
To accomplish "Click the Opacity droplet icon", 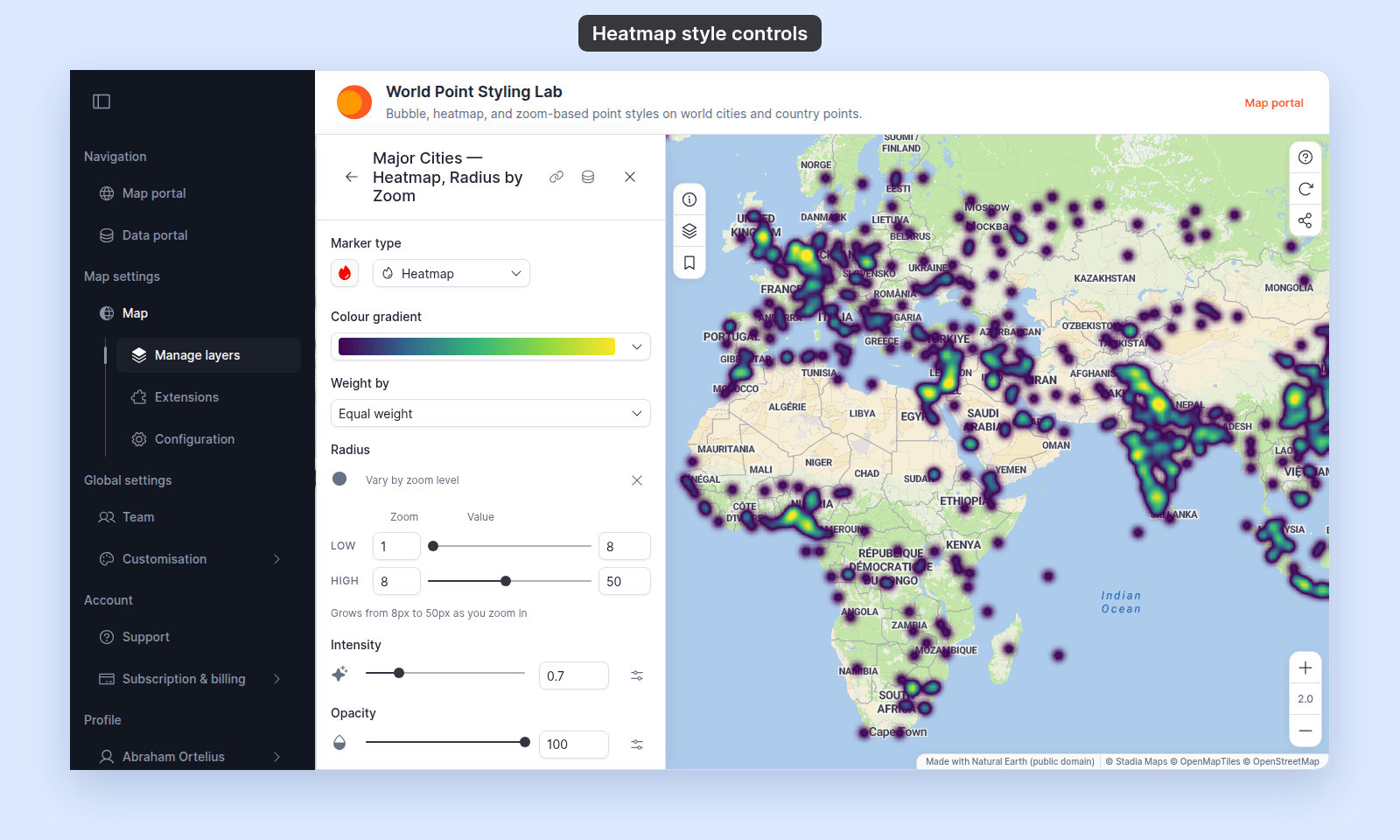I will tap(339, 742).
